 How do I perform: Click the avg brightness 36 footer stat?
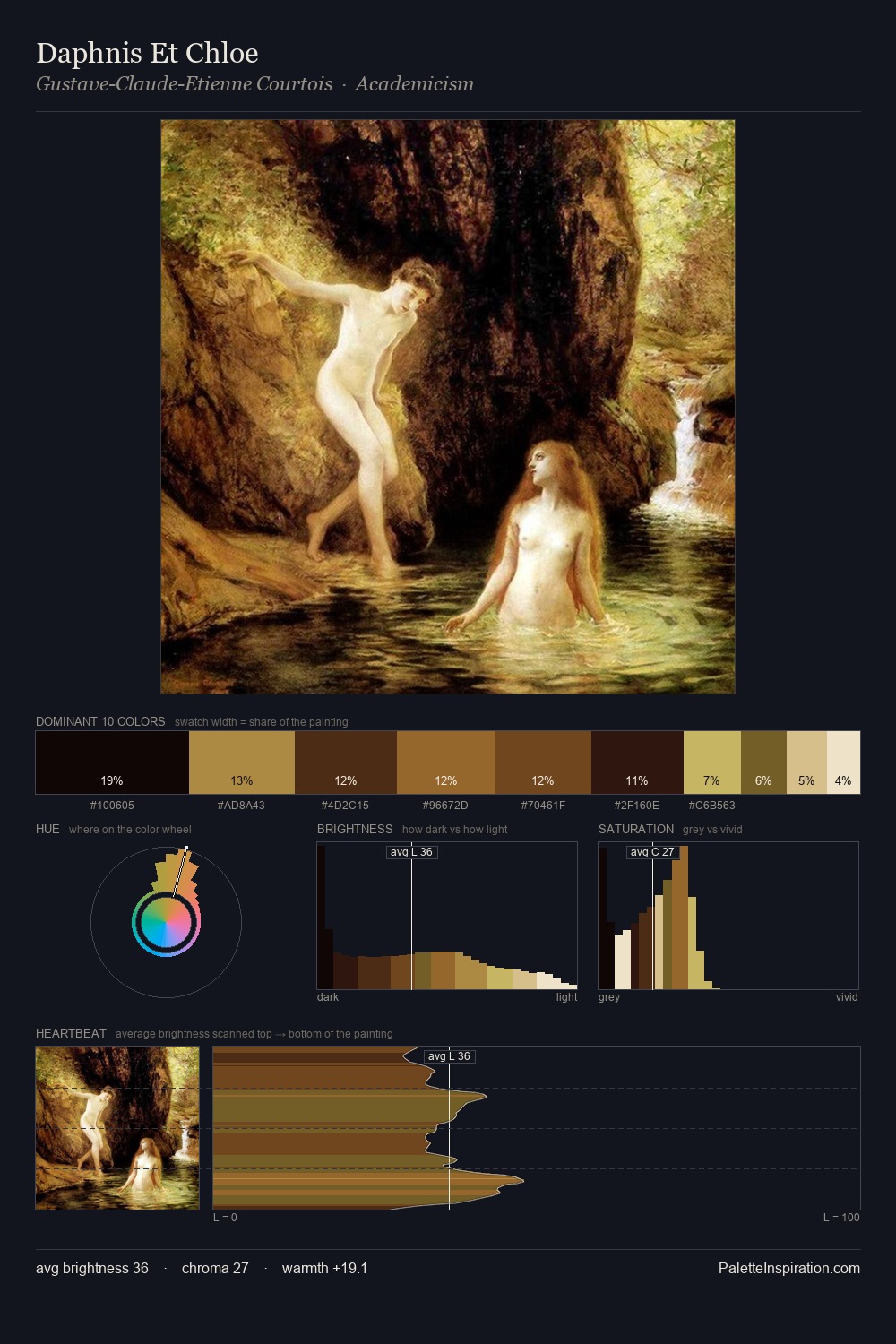tap(92, 1268)
